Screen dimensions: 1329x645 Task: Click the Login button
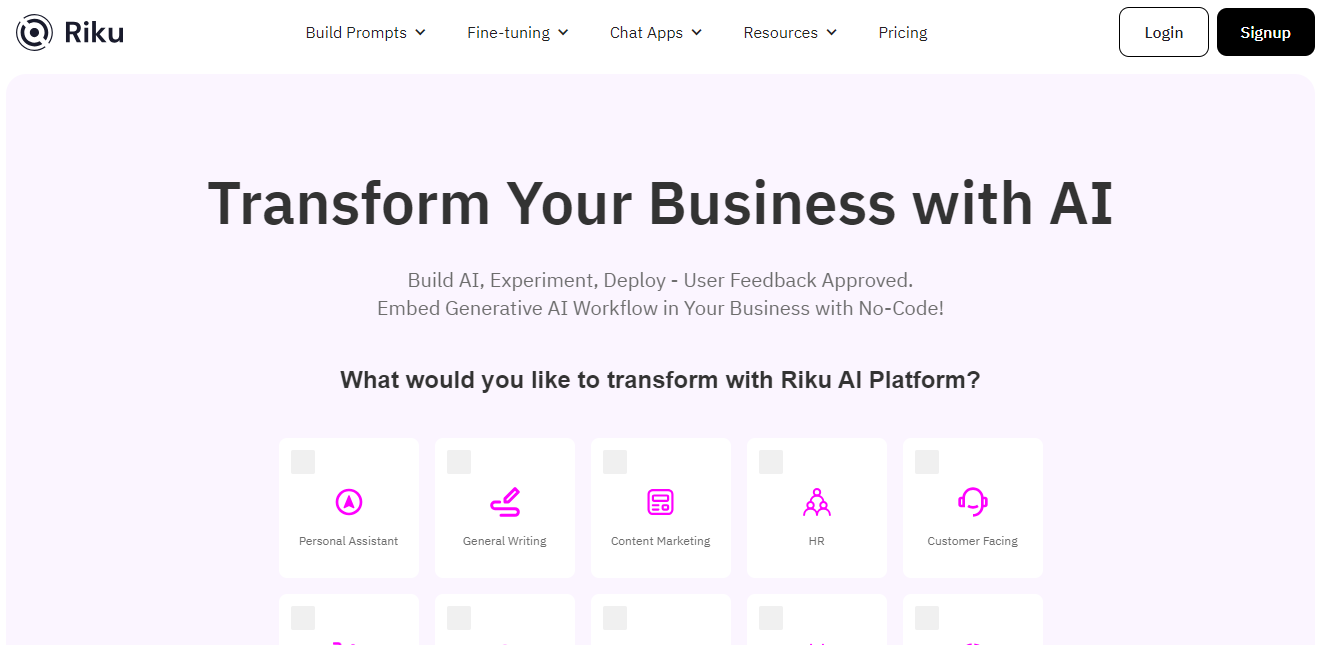[x=1163, y=32]
